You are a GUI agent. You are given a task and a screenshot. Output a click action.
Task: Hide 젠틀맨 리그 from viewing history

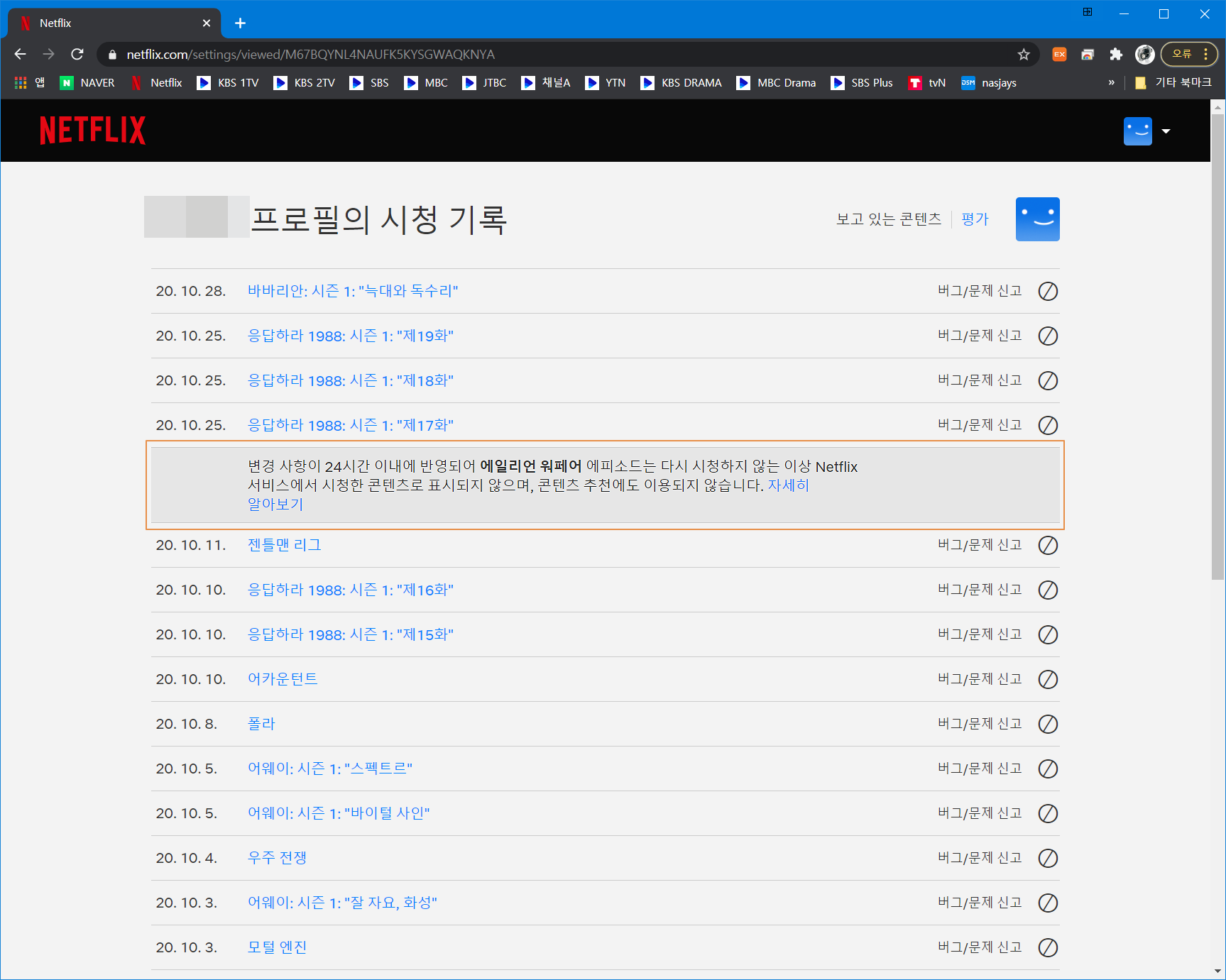1048,545
